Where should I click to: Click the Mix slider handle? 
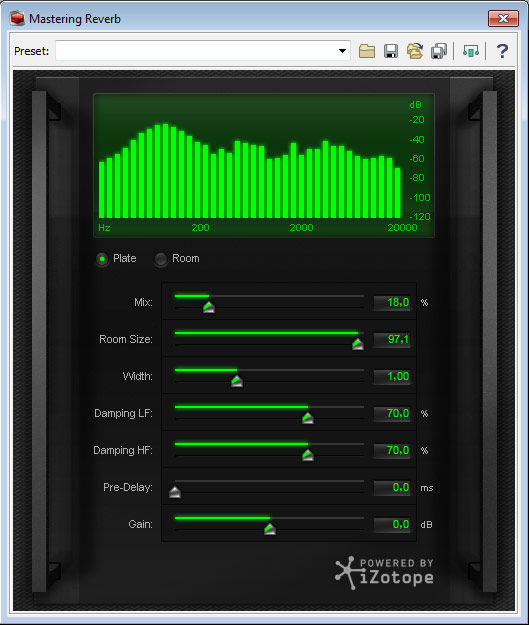209,307
